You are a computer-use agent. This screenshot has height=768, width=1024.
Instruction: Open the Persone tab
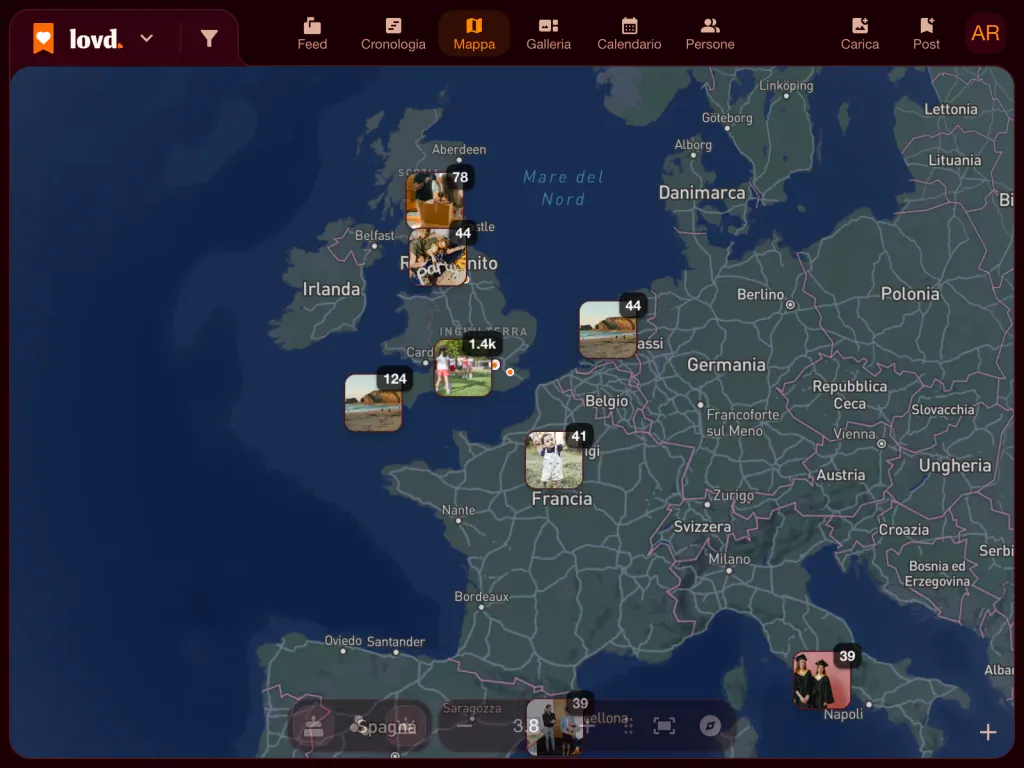click(710, 34)
